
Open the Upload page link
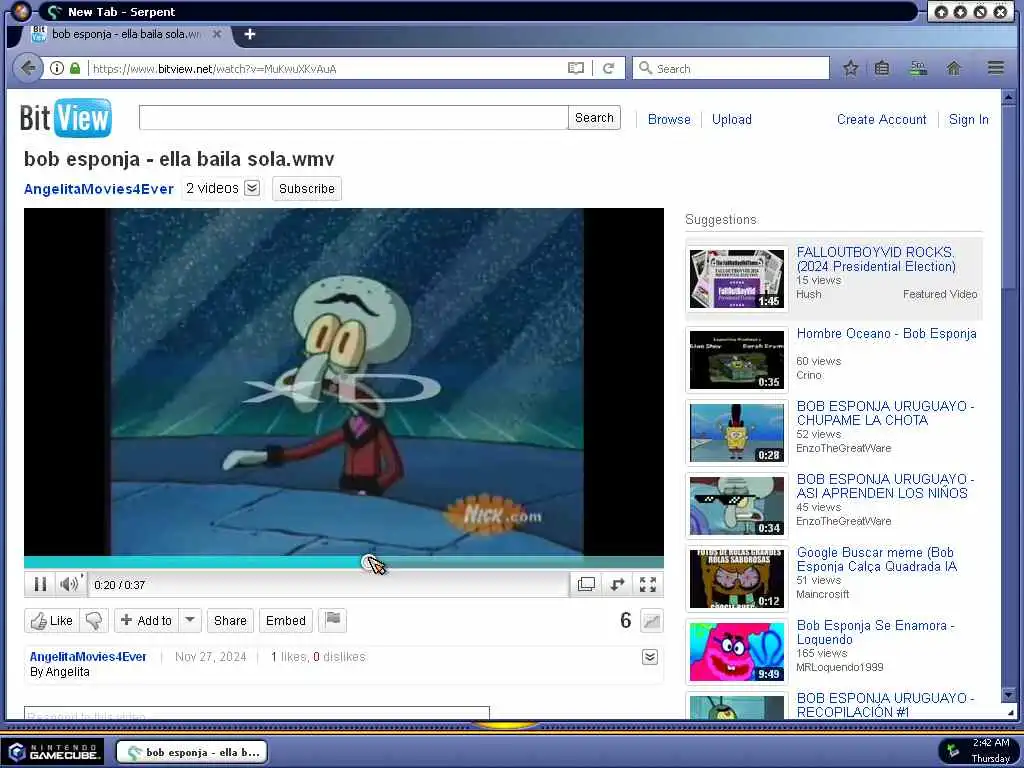(731, 120)
